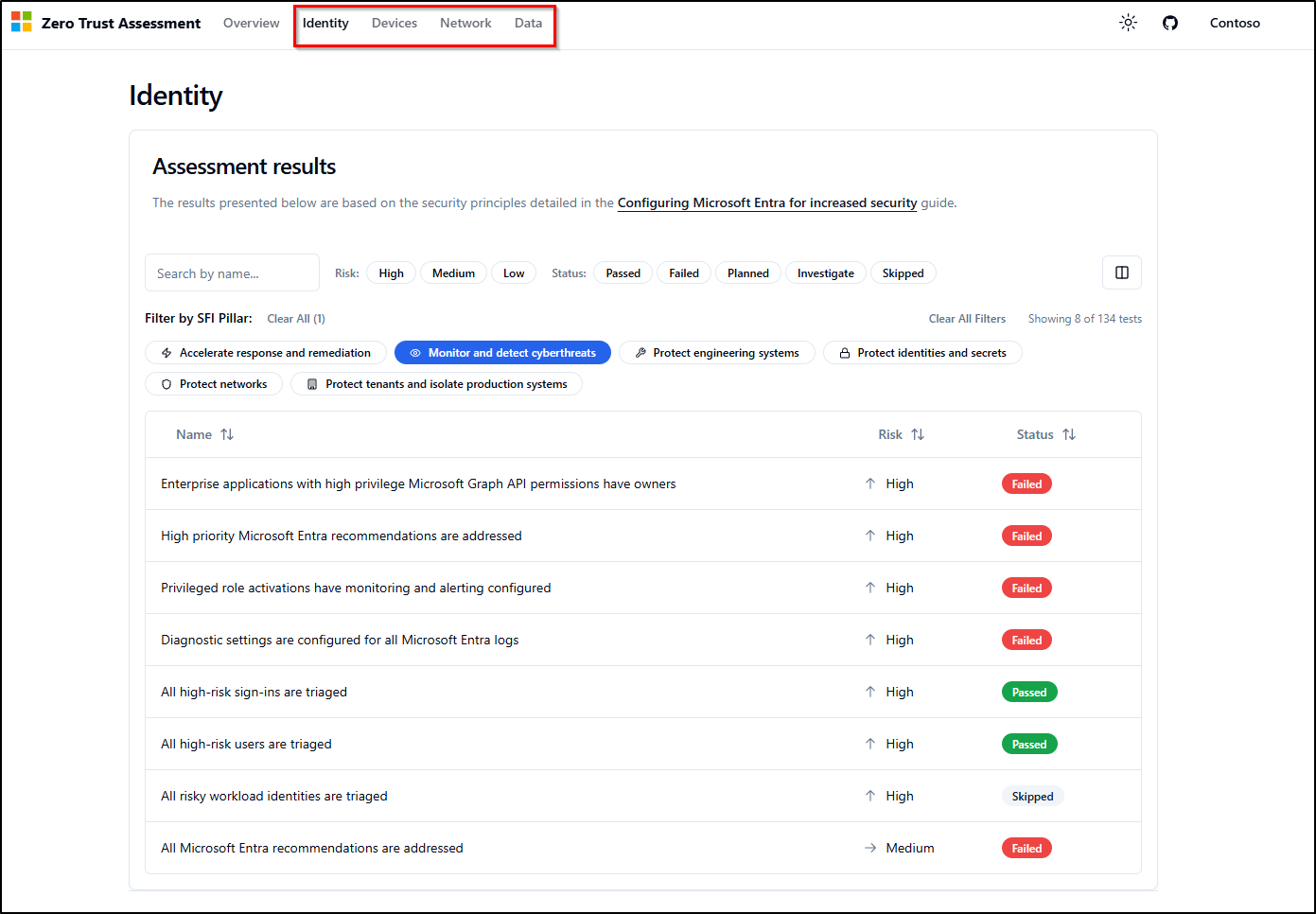1316x914 pixels.
Task: Click Failed badge on Diagnostic settings row
Action: coord(1026,640)
